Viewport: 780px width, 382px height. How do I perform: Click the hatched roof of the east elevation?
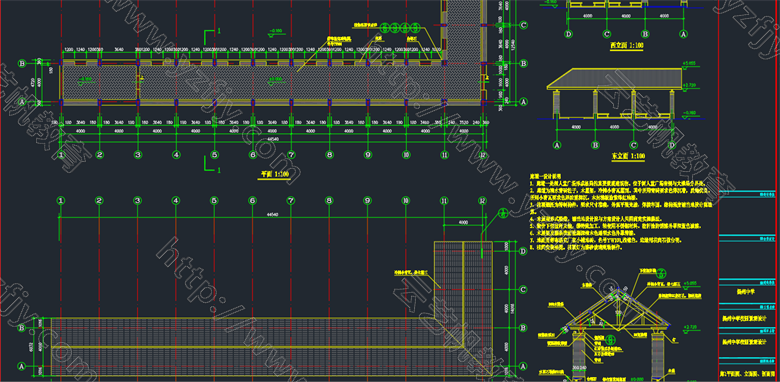click(x=614, y=79)
